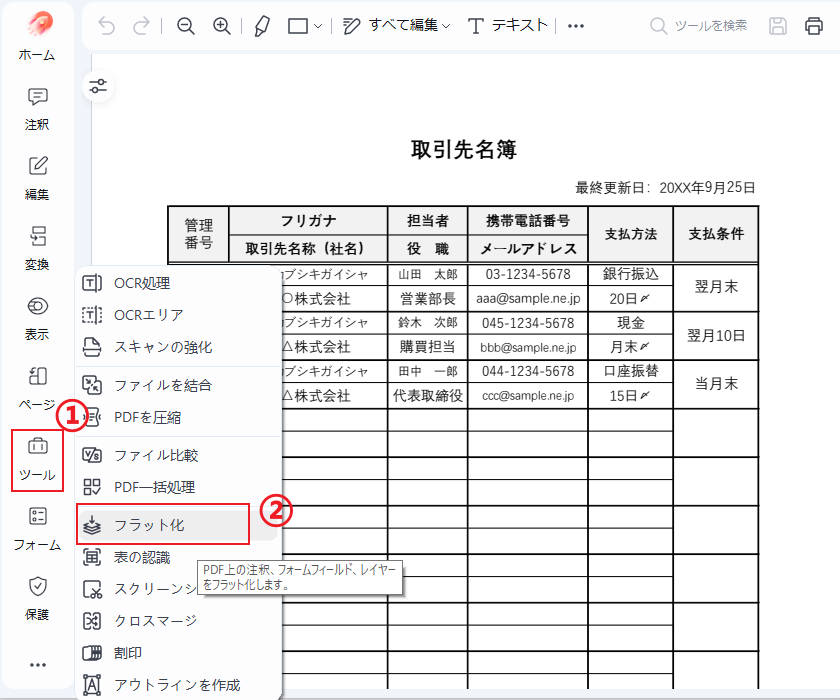Open the view settings sliders icon below the toolbar
The height and width of the screenshot is (700, 840).
[x=98, y=87]
